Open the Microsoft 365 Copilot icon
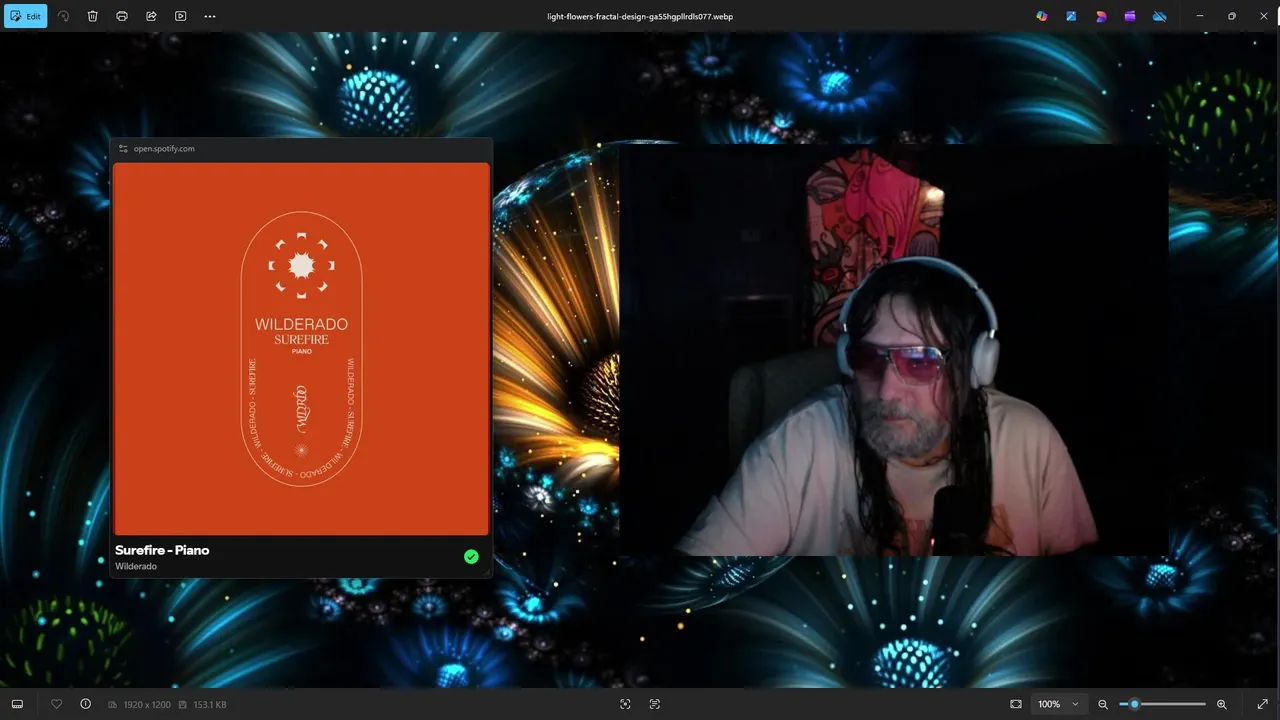 pyautogui.click(x=1042, y=16)
